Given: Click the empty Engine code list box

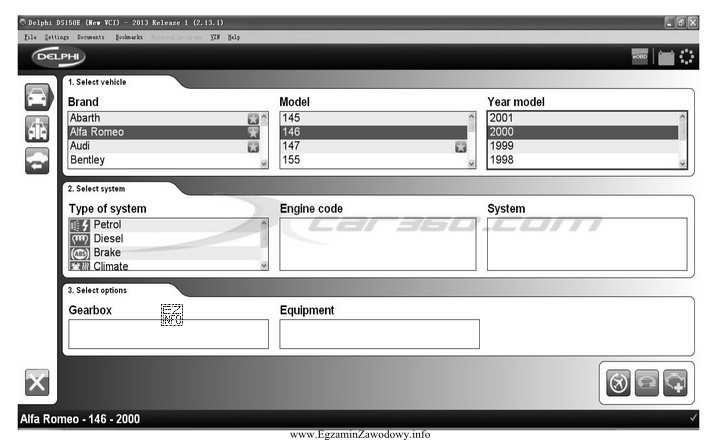Looking at the screenshot, I should [x=378, y=244].
